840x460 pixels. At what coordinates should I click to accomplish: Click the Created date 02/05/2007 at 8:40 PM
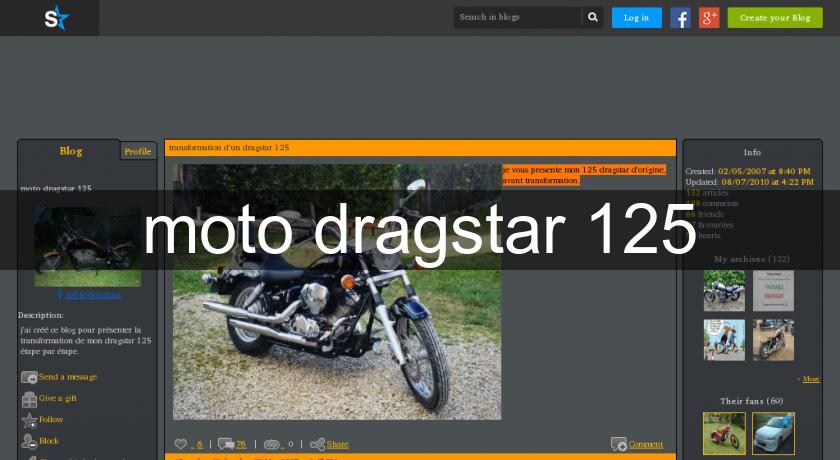coord(764,171)
